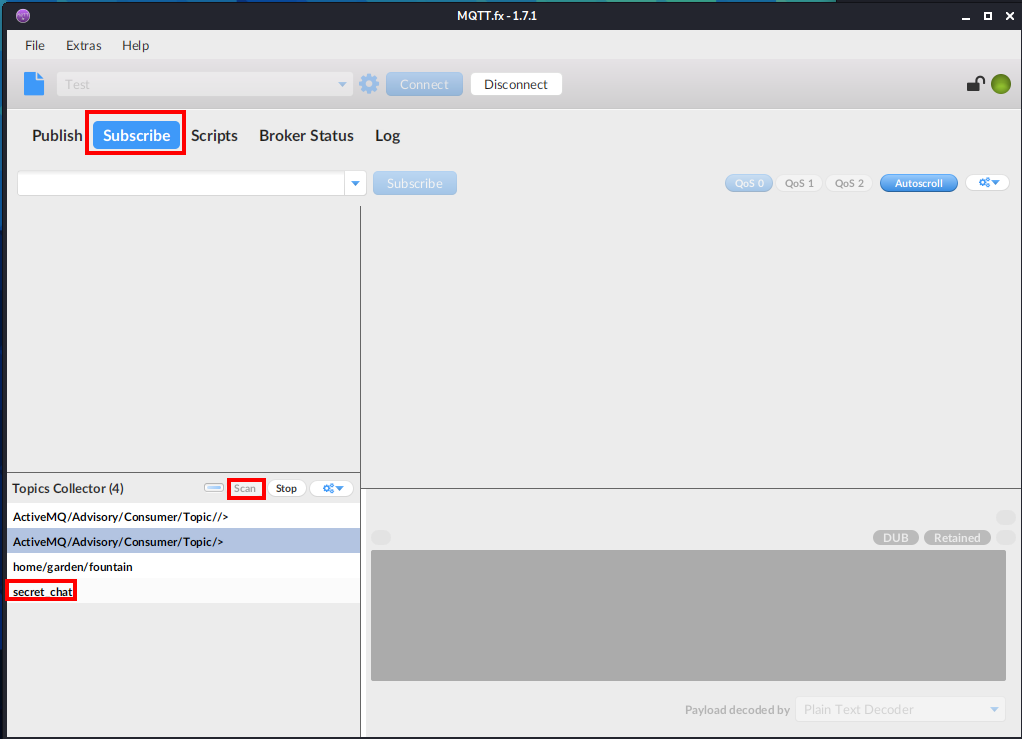Open the connection settings gear icon
The image size is (1022, 739).
coord(368,83)
